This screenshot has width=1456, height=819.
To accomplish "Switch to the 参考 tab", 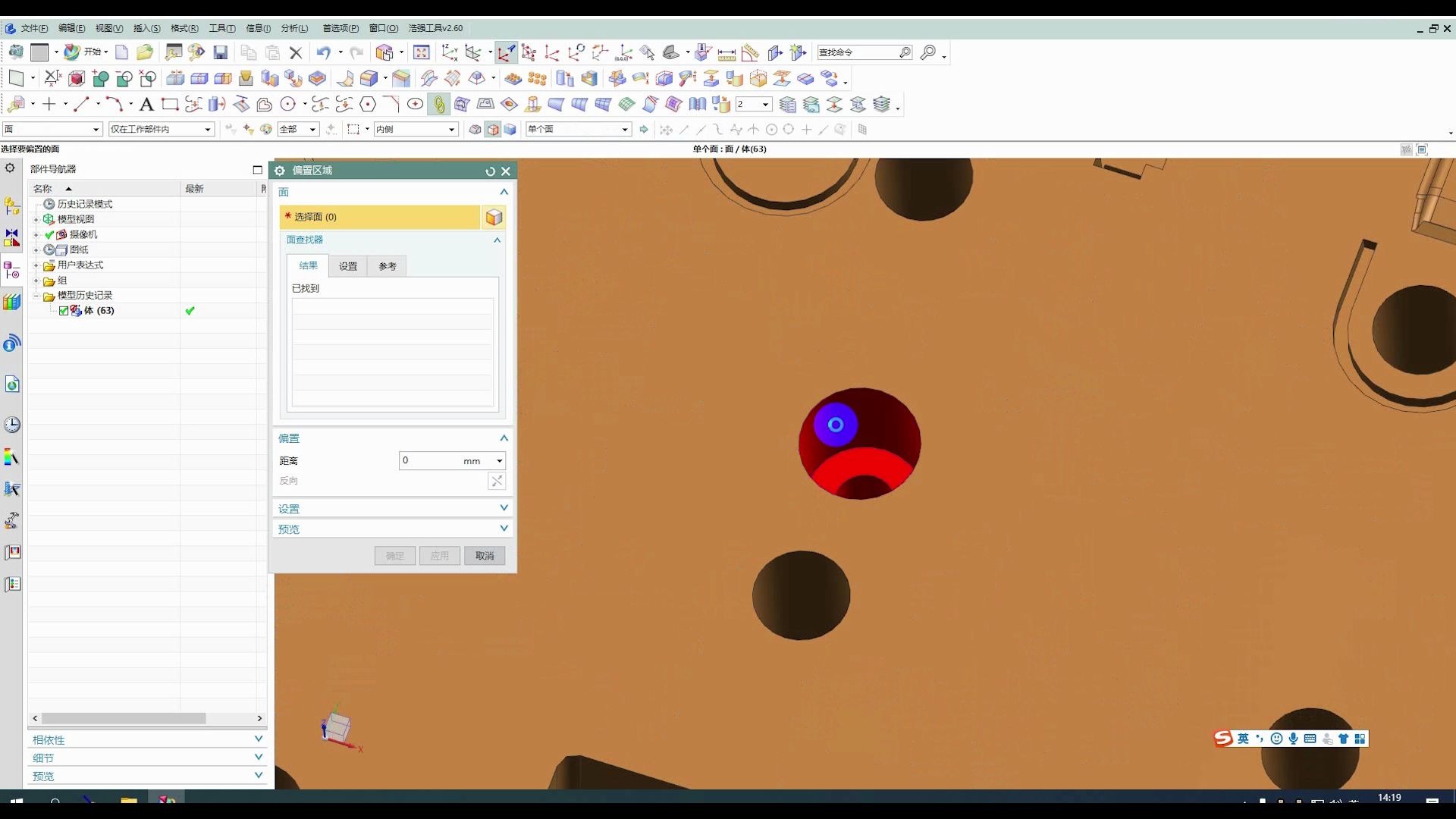I will point(388,266).
